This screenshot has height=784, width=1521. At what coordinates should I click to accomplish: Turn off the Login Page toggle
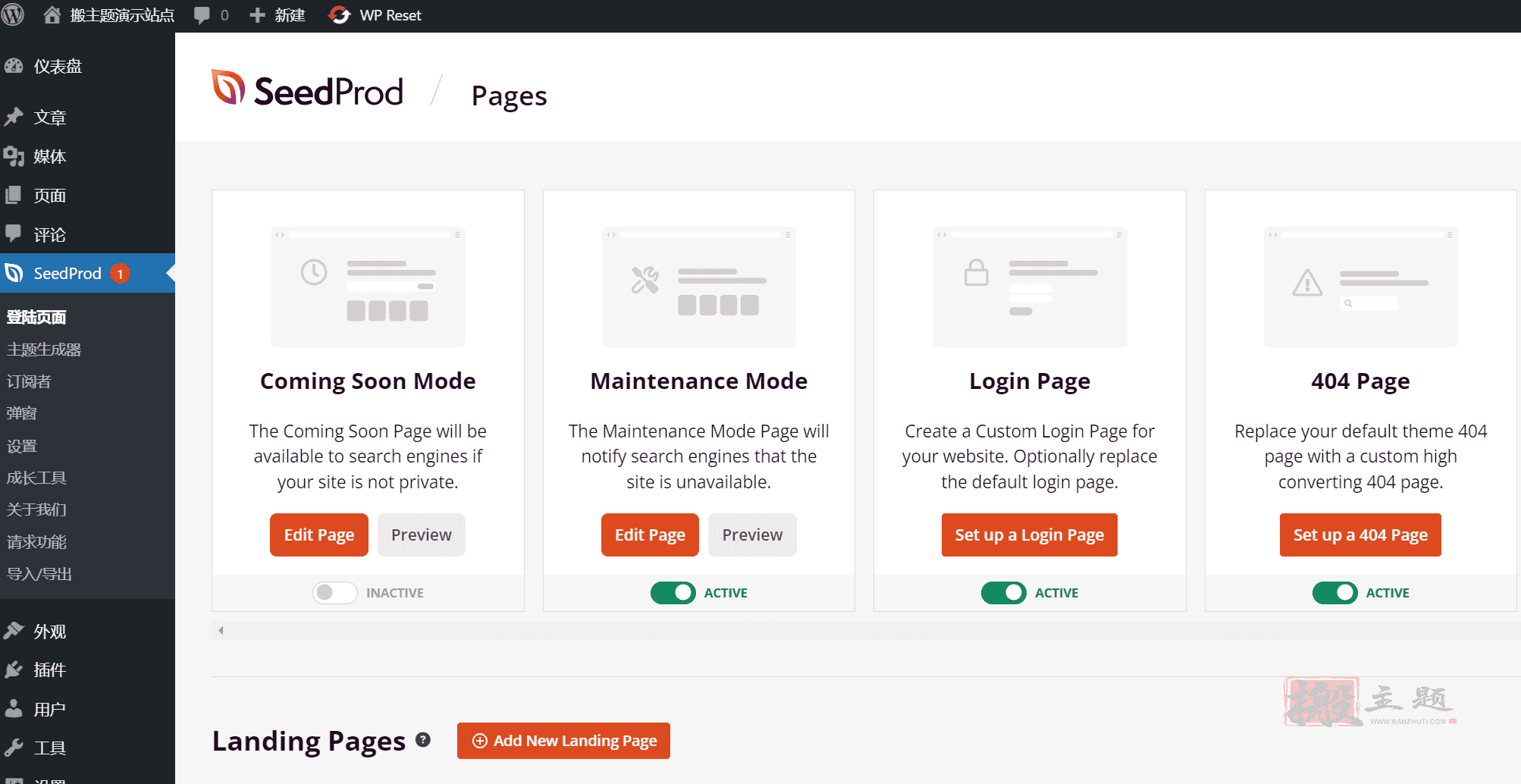(x=1004, y=593)
